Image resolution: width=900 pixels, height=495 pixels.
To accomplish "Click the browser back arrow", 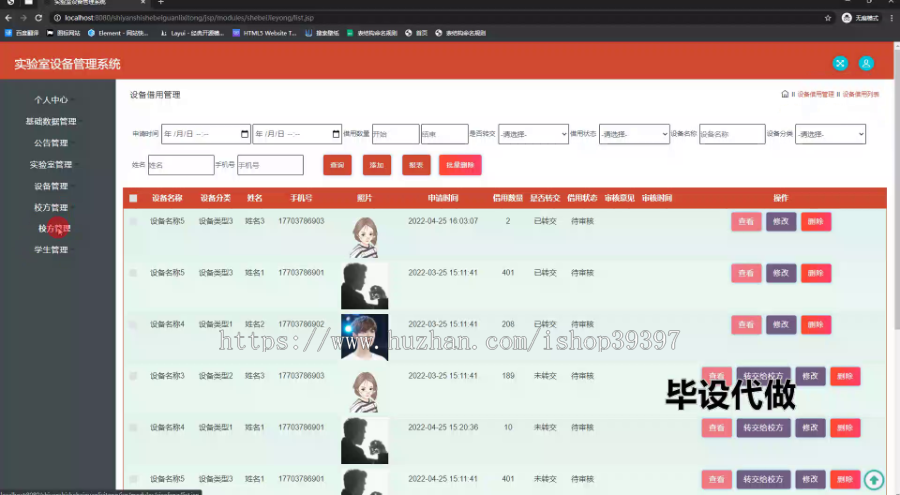I will [8, 18].
